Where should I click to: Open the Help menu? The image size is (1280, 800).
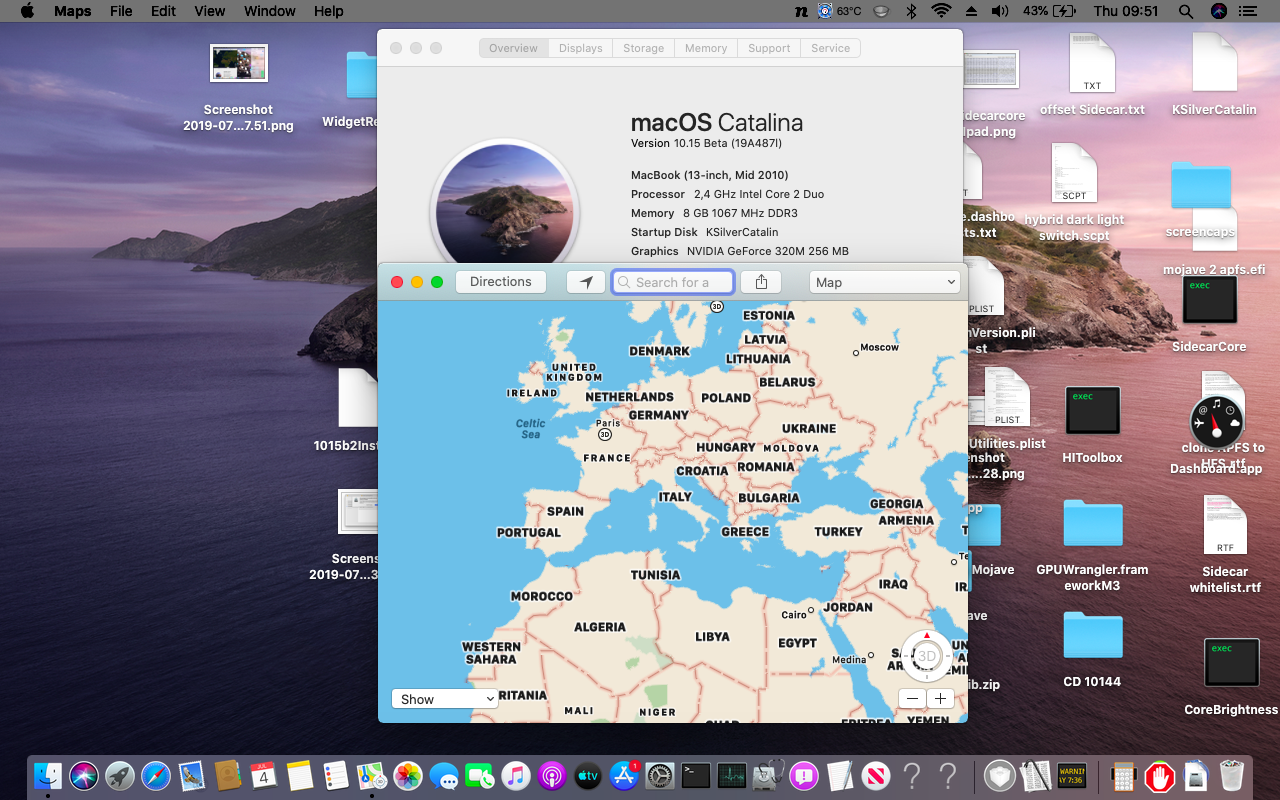point(328,11)
